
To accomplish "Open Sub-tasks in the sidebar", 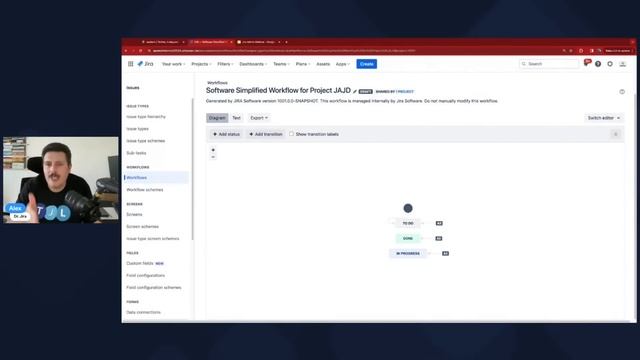I will pos(136,153).
